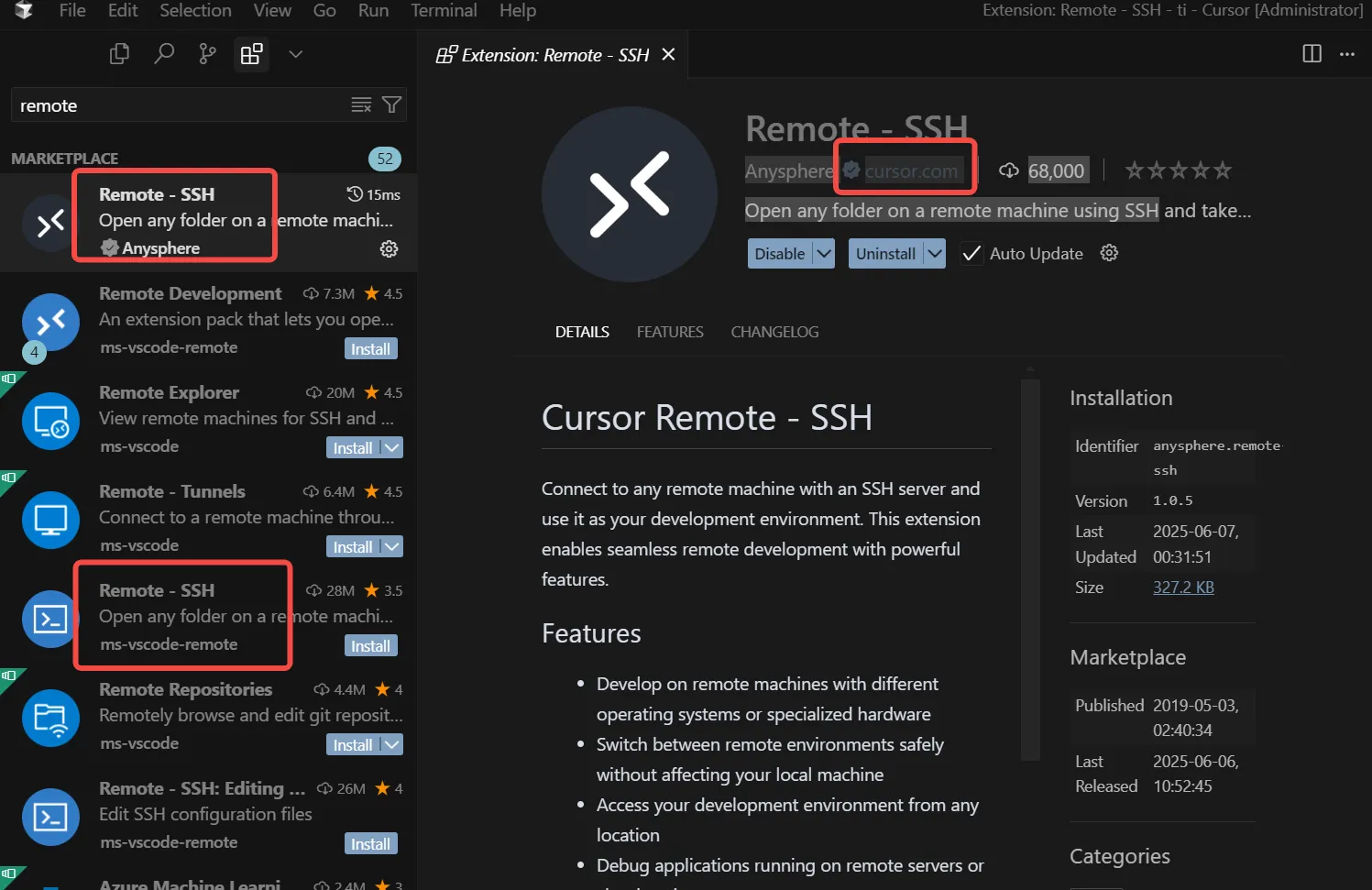The height and width of the screenshot is (890, 1372).
Task: Click the Remote Development extension icon
Action: coord(50,322)
